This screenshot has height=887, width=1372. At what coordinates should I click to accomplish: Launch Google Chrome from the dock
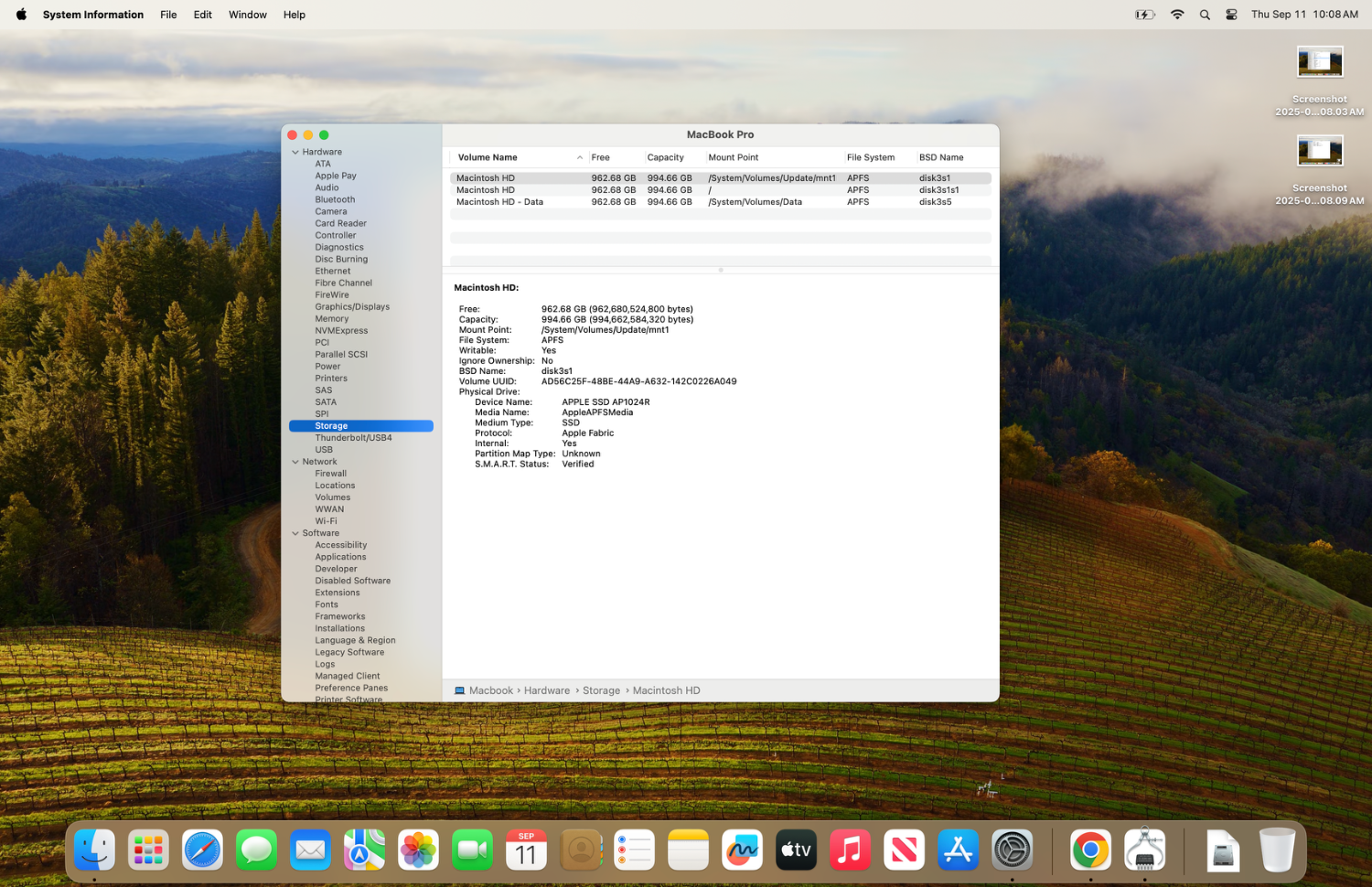tap(1090, 850)
